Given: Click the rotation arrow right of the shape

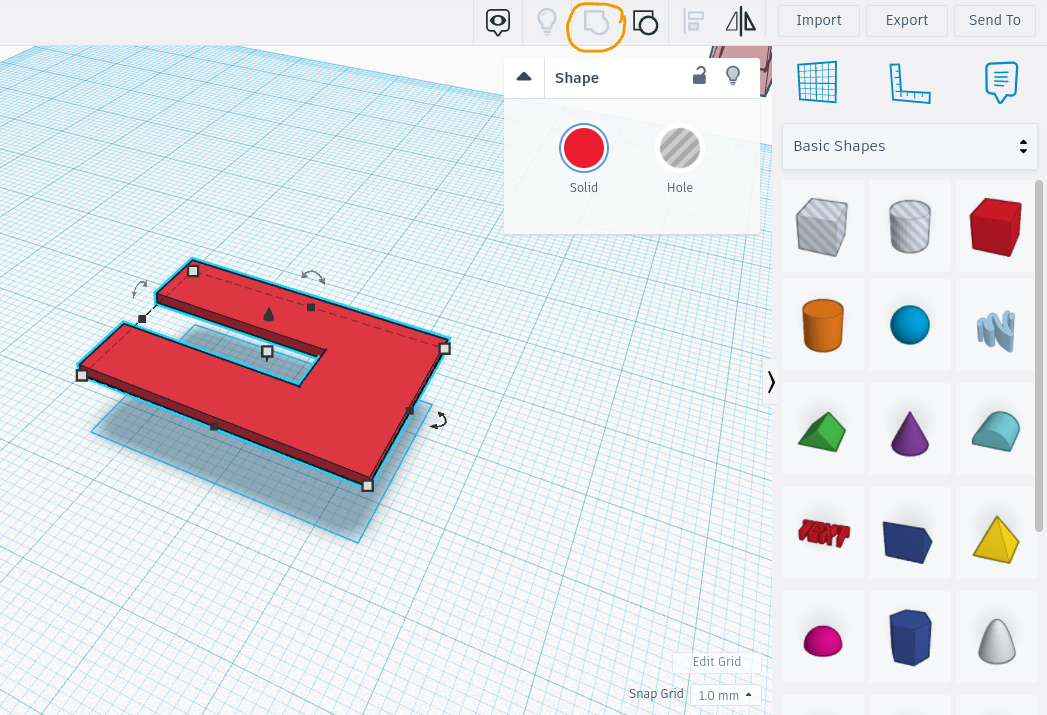Looking at the screenshot, I should [x=439, y=420].
